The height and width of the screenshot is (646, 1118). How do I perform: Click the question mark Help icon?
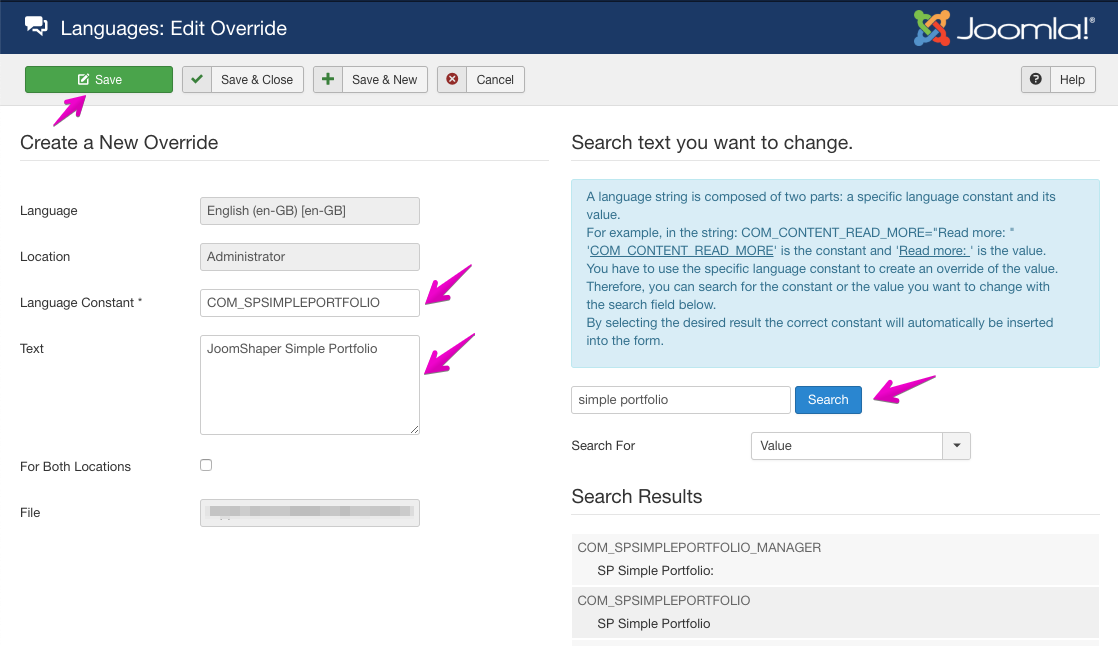pos(1037,79)
